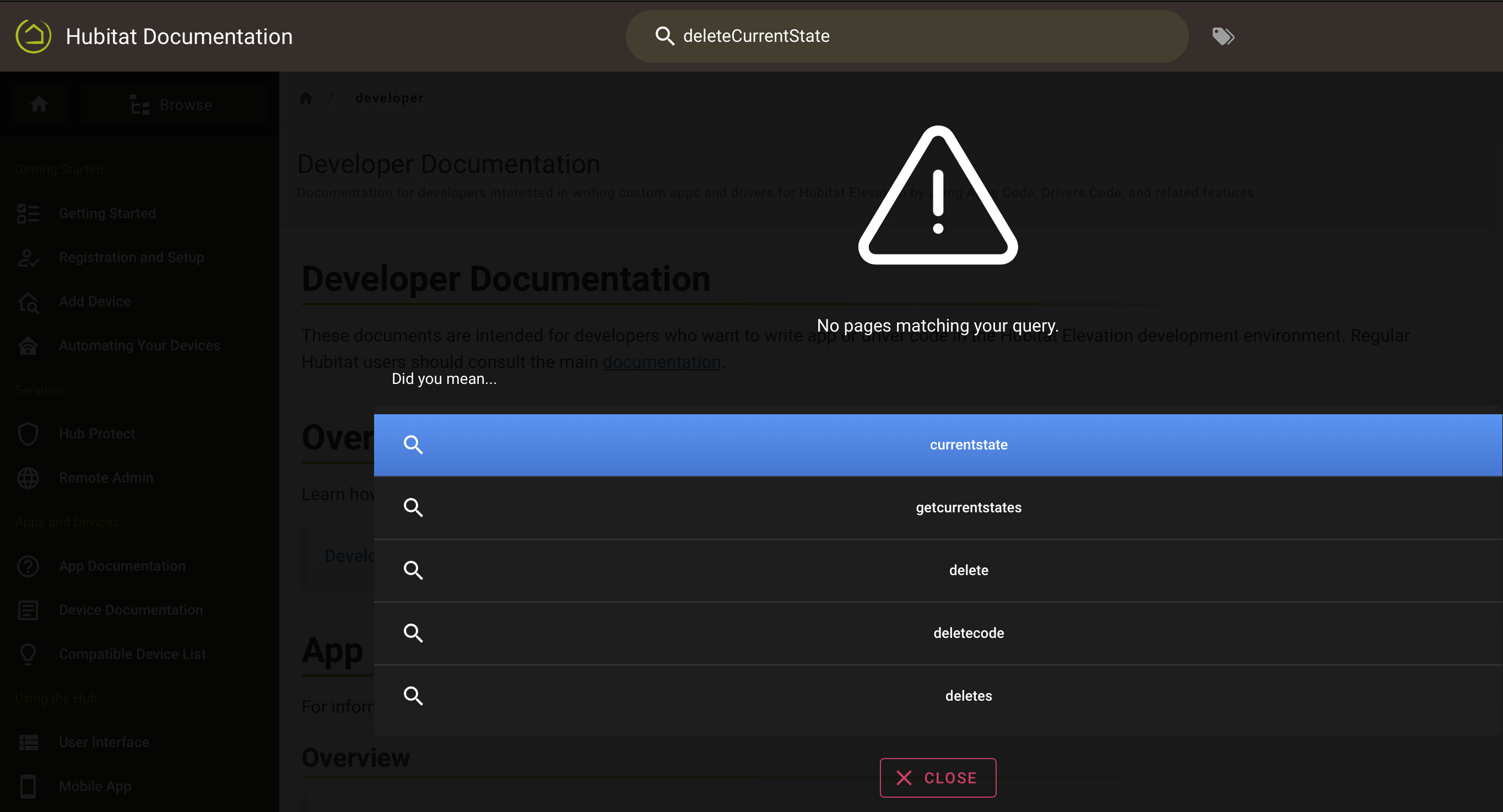The image size is (1503, 812).
Task: Click search icon in getcurrentstates row
Action: (x=413, y=507)
